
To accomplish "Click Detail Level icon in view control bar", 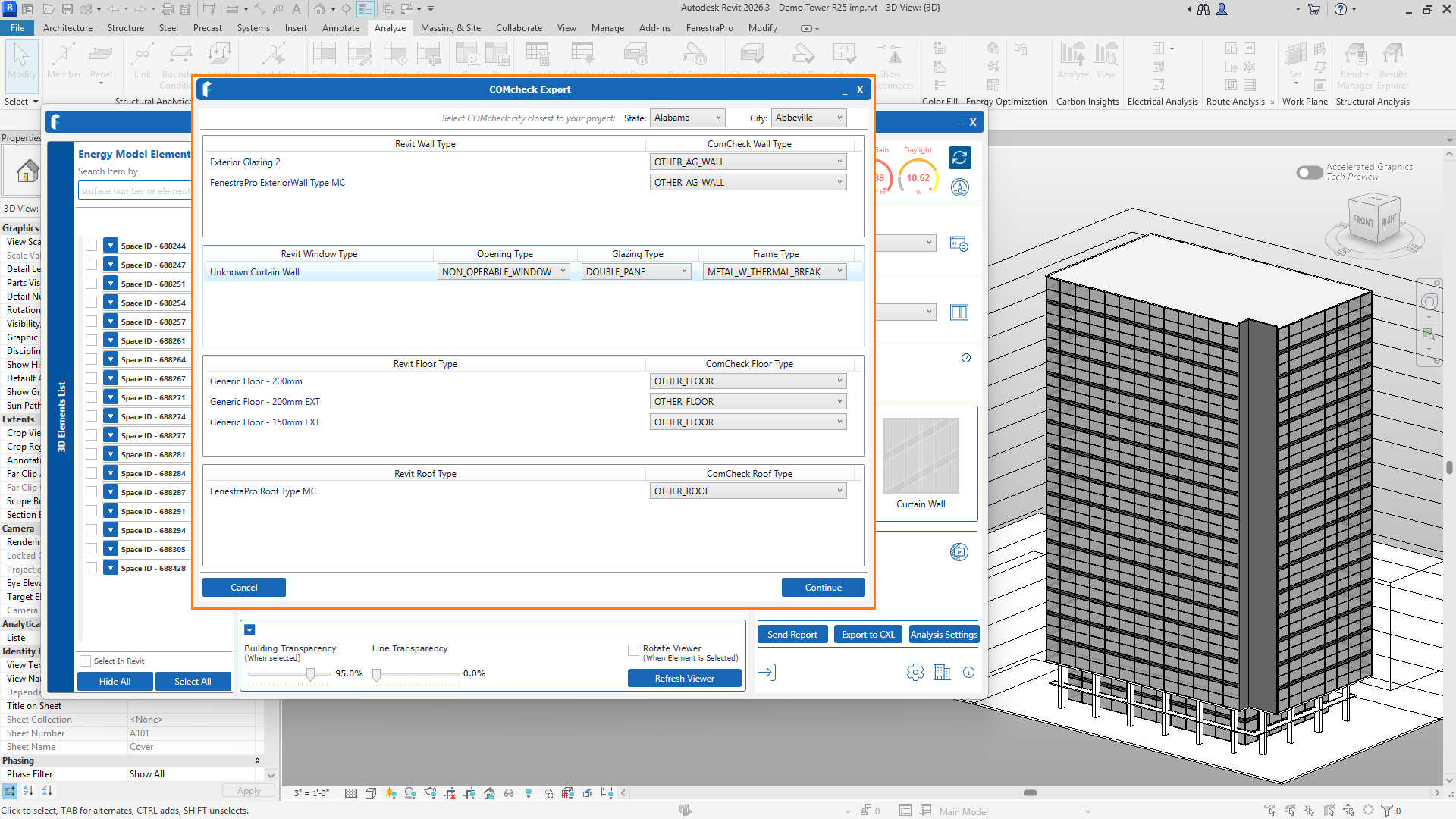I will [x=350, y=793].
